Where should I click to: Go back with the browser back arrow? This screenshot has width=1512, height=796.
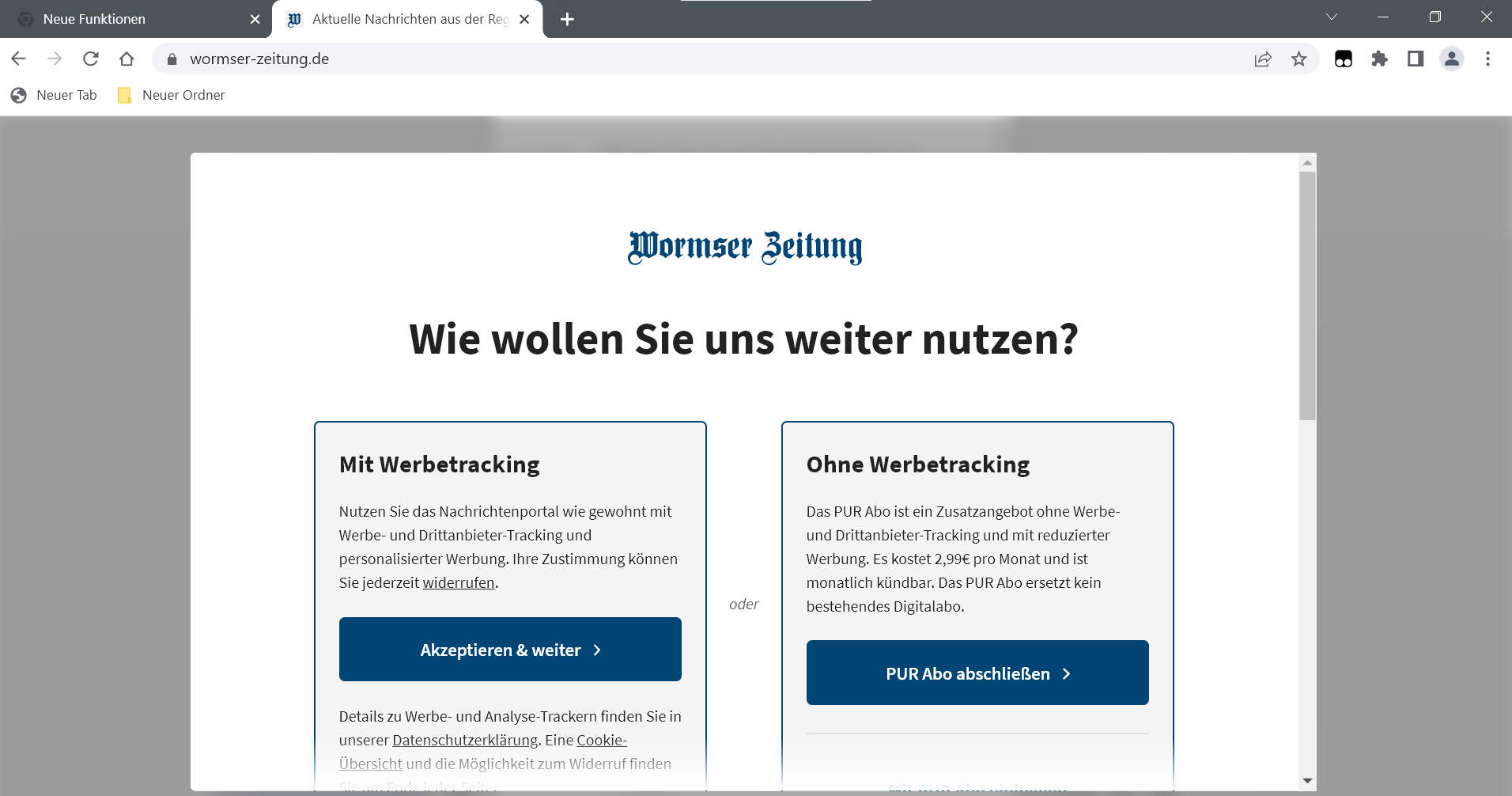19,59
